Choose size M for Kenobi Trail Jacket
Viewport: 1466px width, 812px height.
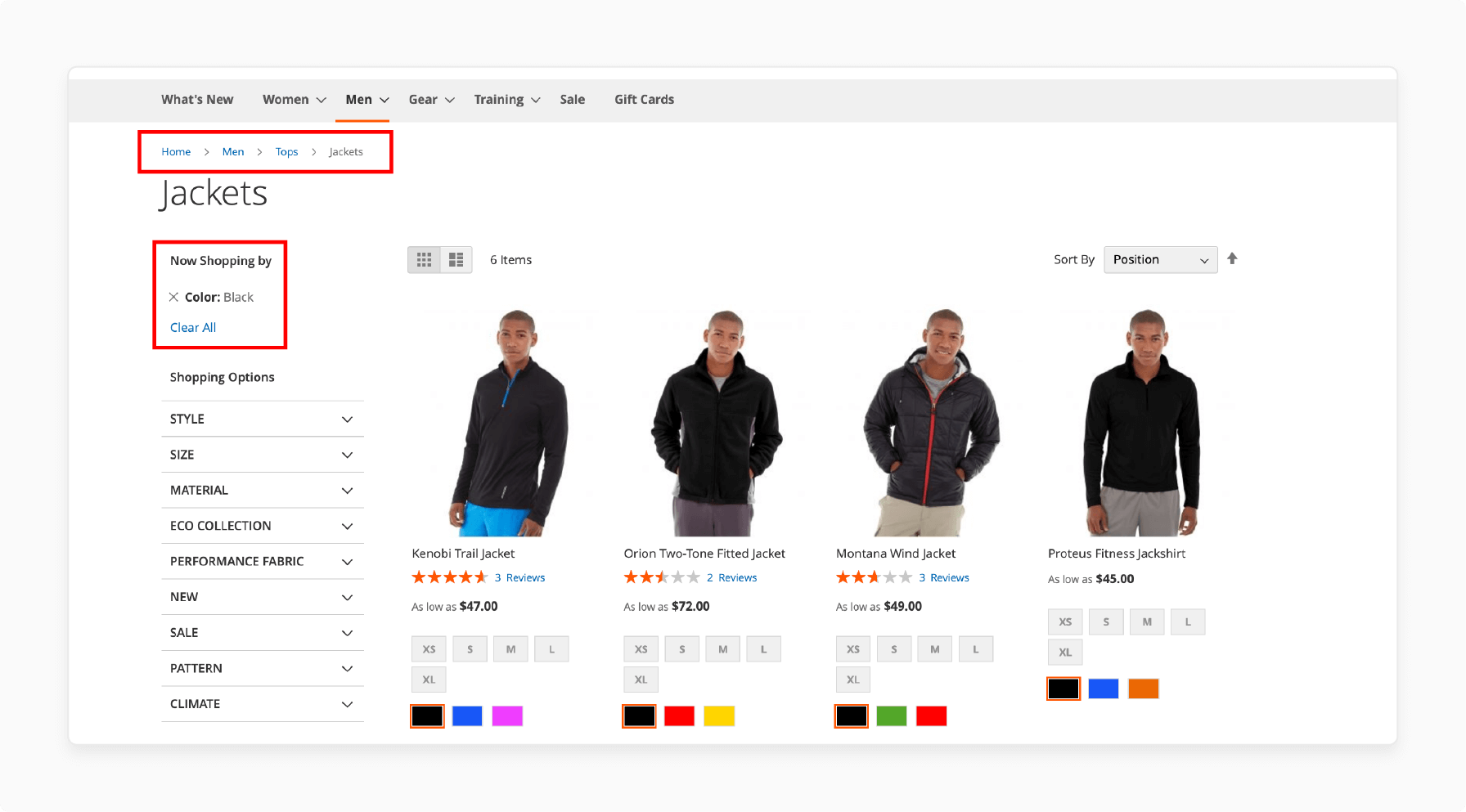point(510,649)
